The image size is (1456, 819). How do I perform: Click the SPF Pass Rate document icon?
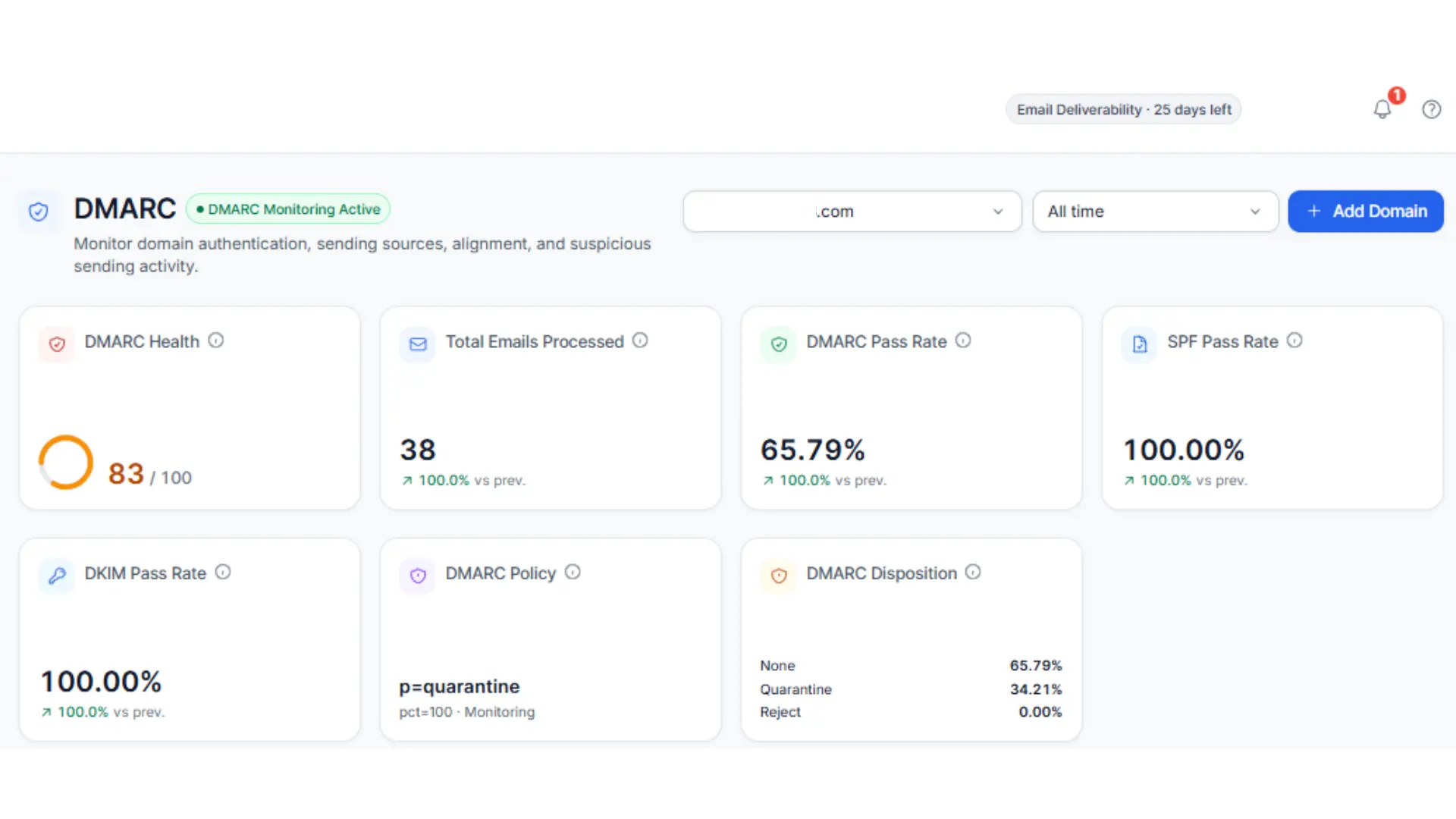(x=1140, y=344)
